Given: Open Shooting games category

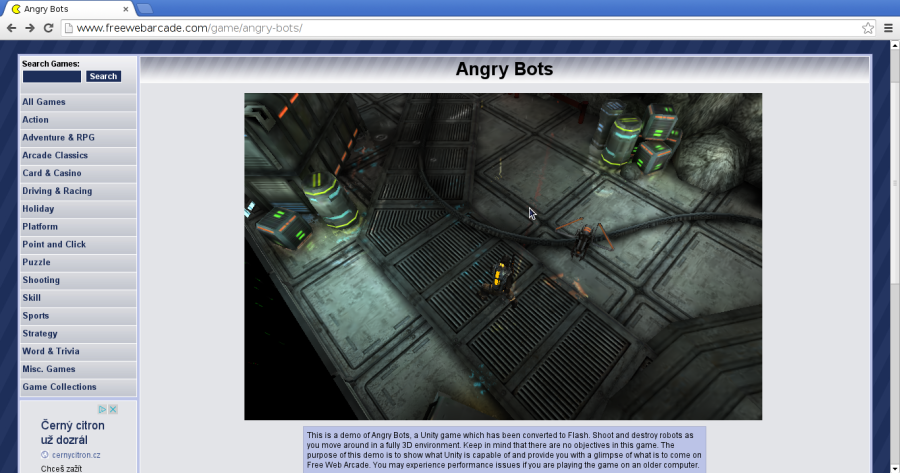Looking at the screenshot, I should [x=78, y=280].
